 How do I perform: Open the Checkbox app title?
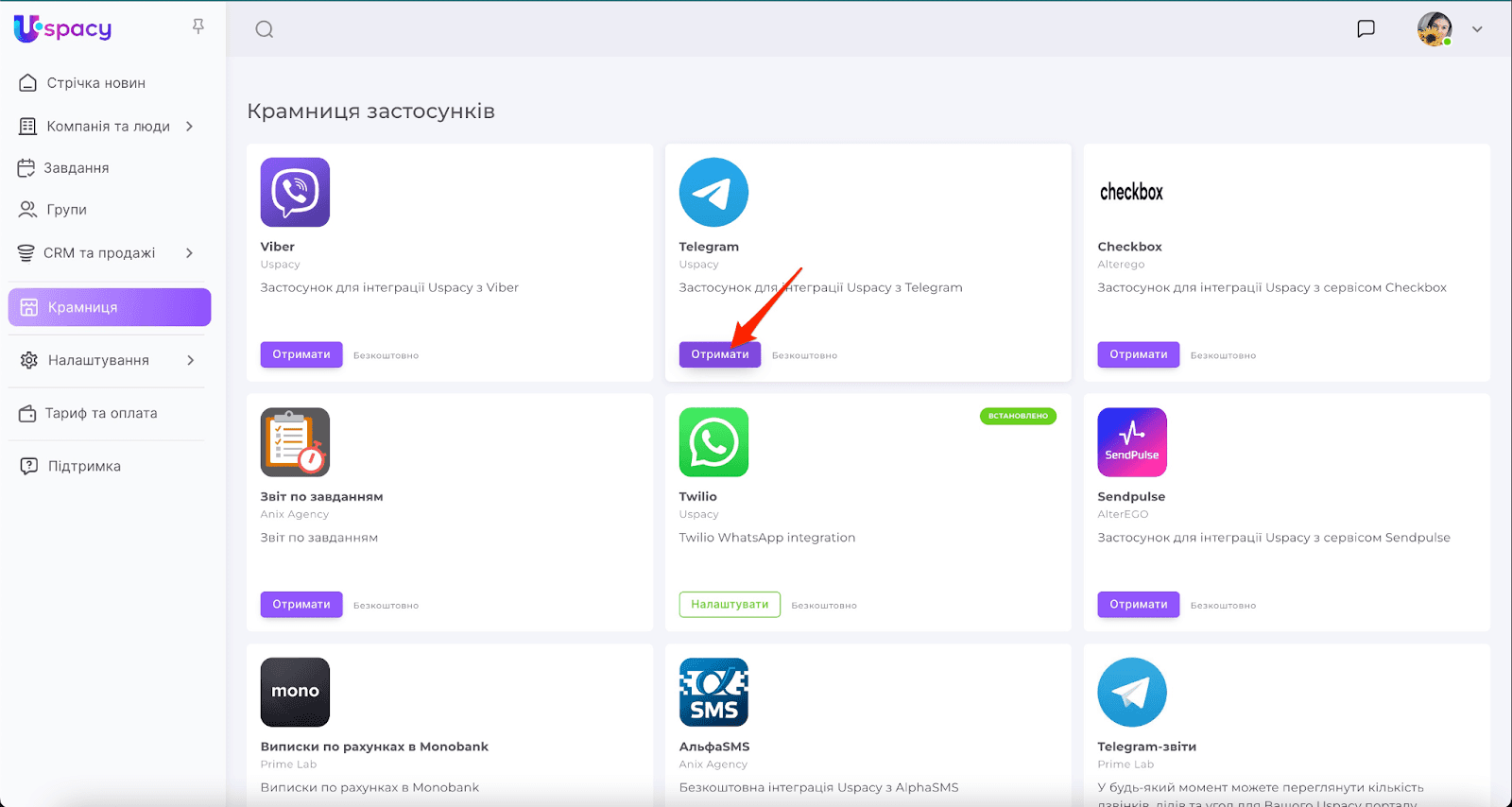coord(1130,247)
